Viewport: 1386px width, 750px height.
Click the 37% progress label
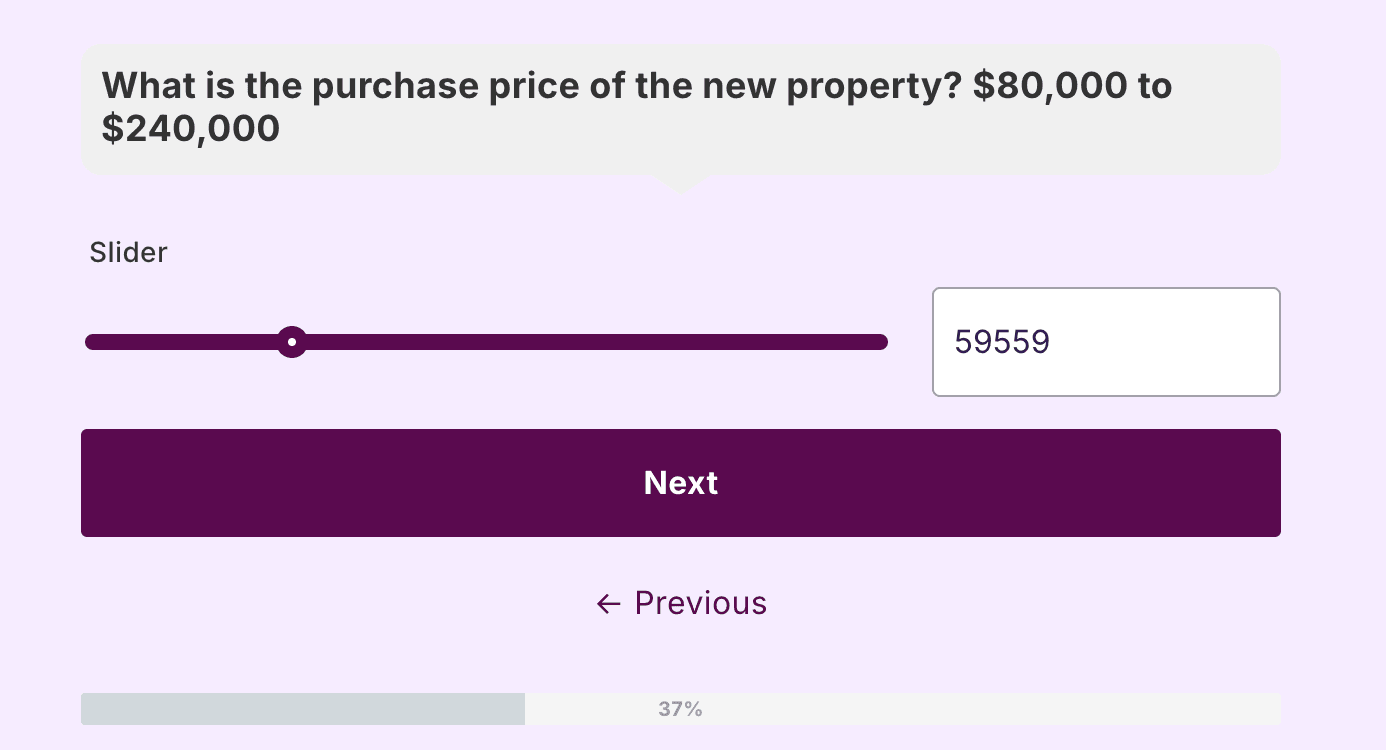tap(680, 709)
